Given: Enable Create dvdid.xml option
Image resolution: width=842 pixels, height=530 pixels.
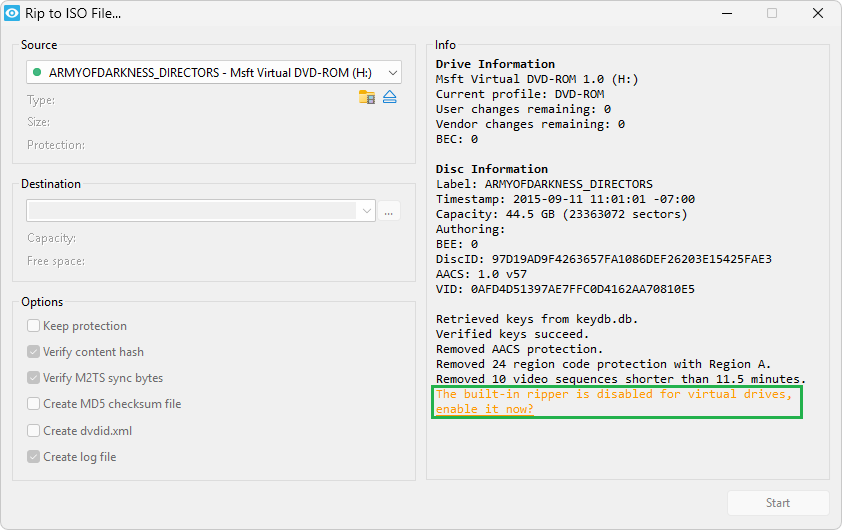Looking at the screenshot, I should pos(34,431).
